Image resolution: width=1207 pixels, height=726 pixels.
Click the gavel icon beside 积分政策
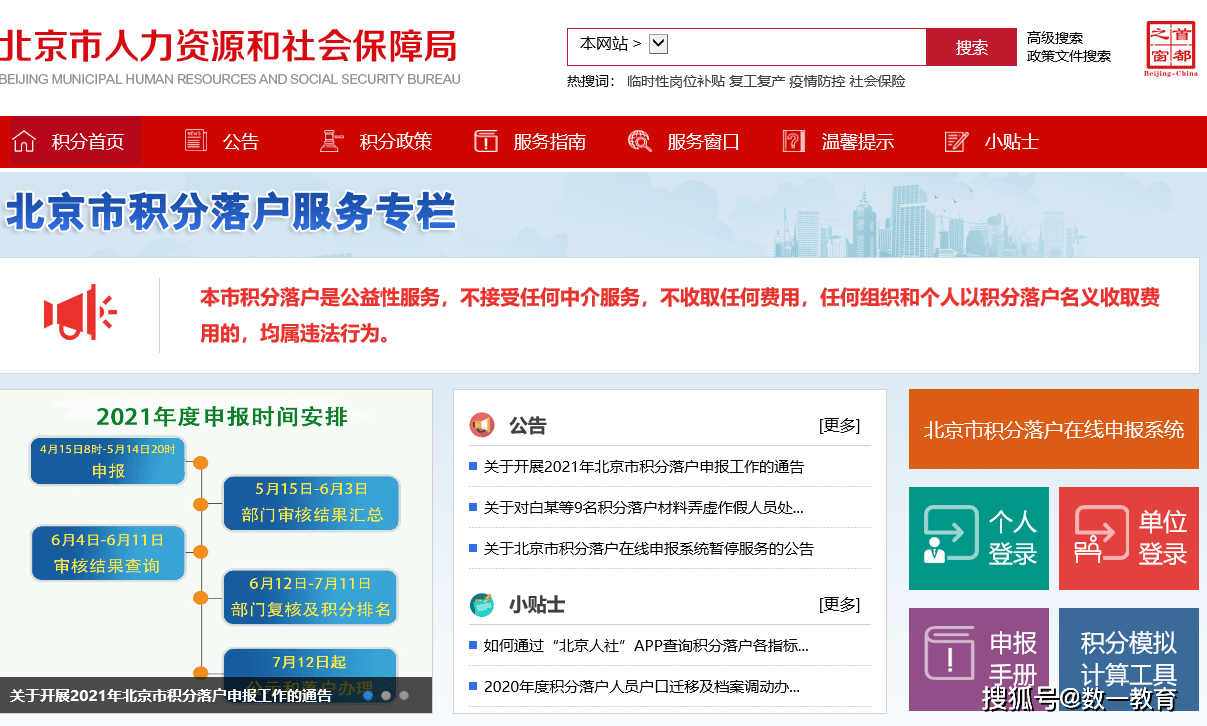331,141
